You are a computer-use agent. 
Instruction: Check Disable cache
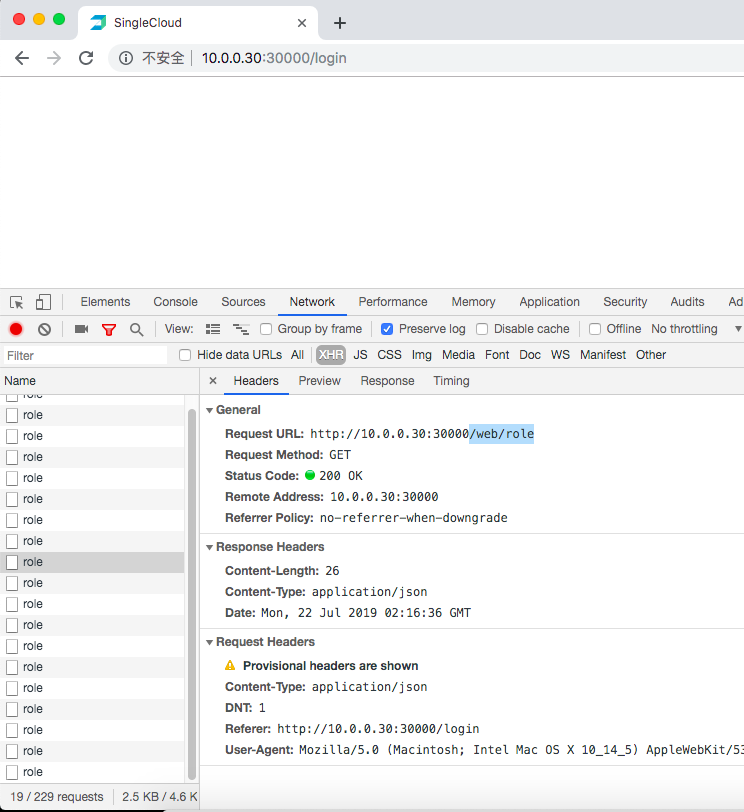[x=482, y=329]
